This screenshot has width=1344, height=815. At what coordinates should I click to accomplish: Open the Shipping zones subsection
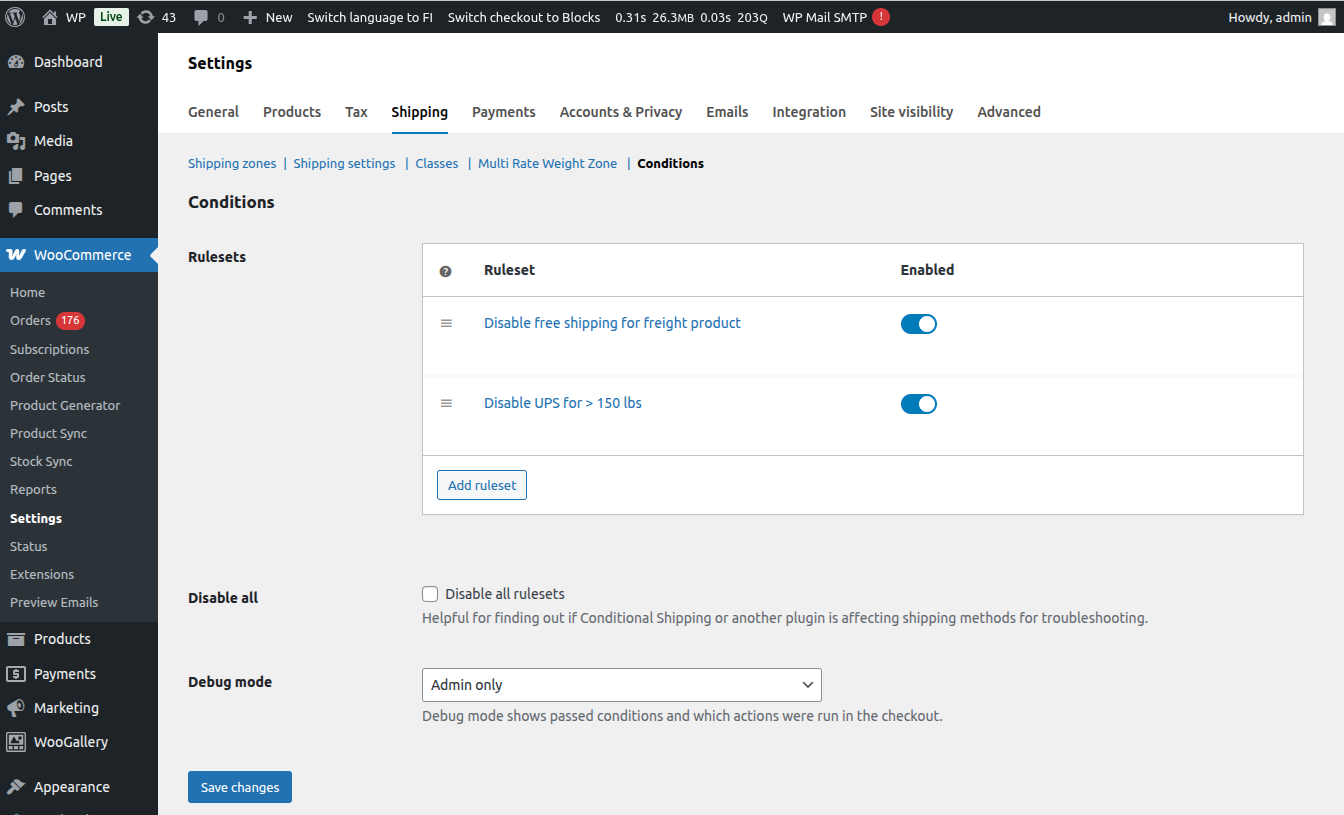[232, 163]
